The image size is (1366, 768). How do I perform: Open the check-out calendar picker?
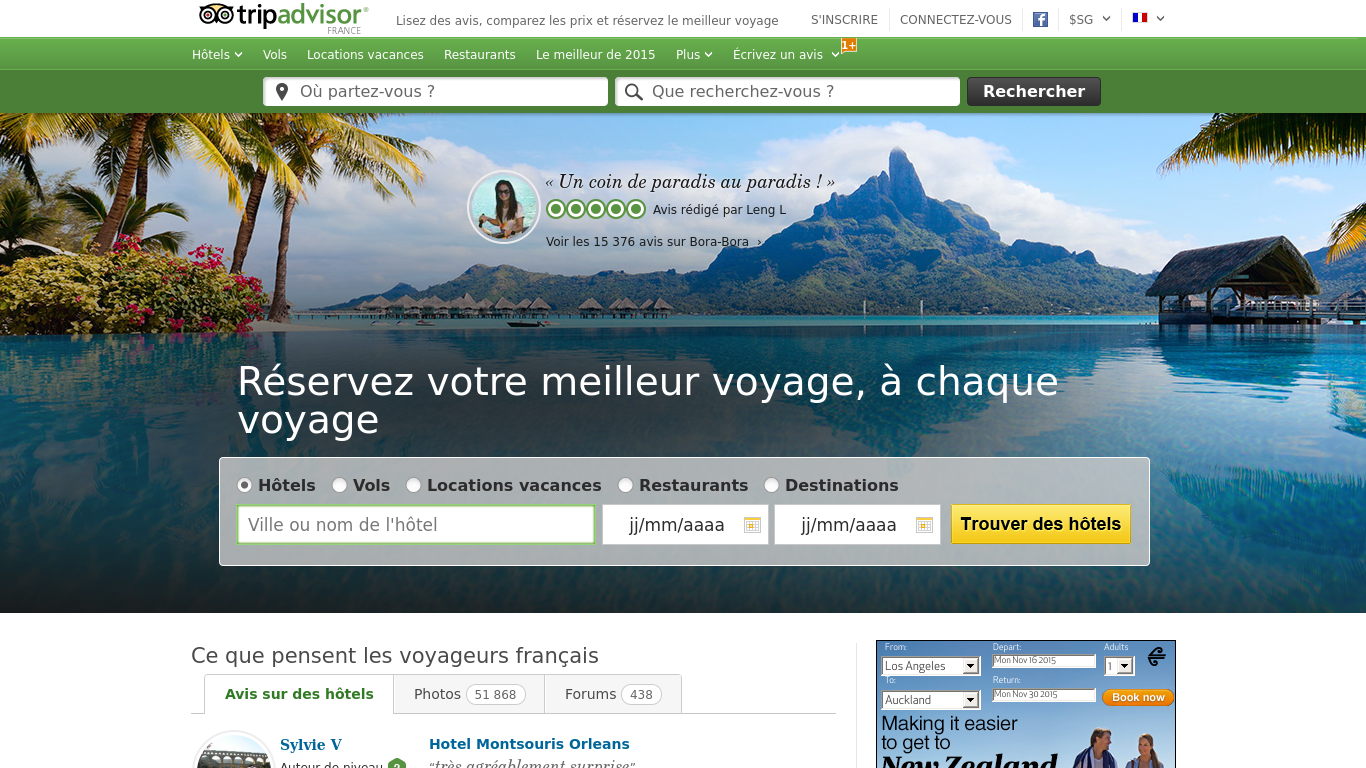coord(925,524)
